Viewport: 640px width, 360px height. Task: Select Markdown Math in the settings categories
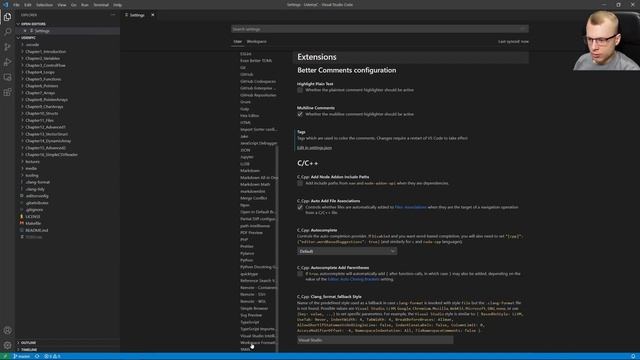[255, 184]
